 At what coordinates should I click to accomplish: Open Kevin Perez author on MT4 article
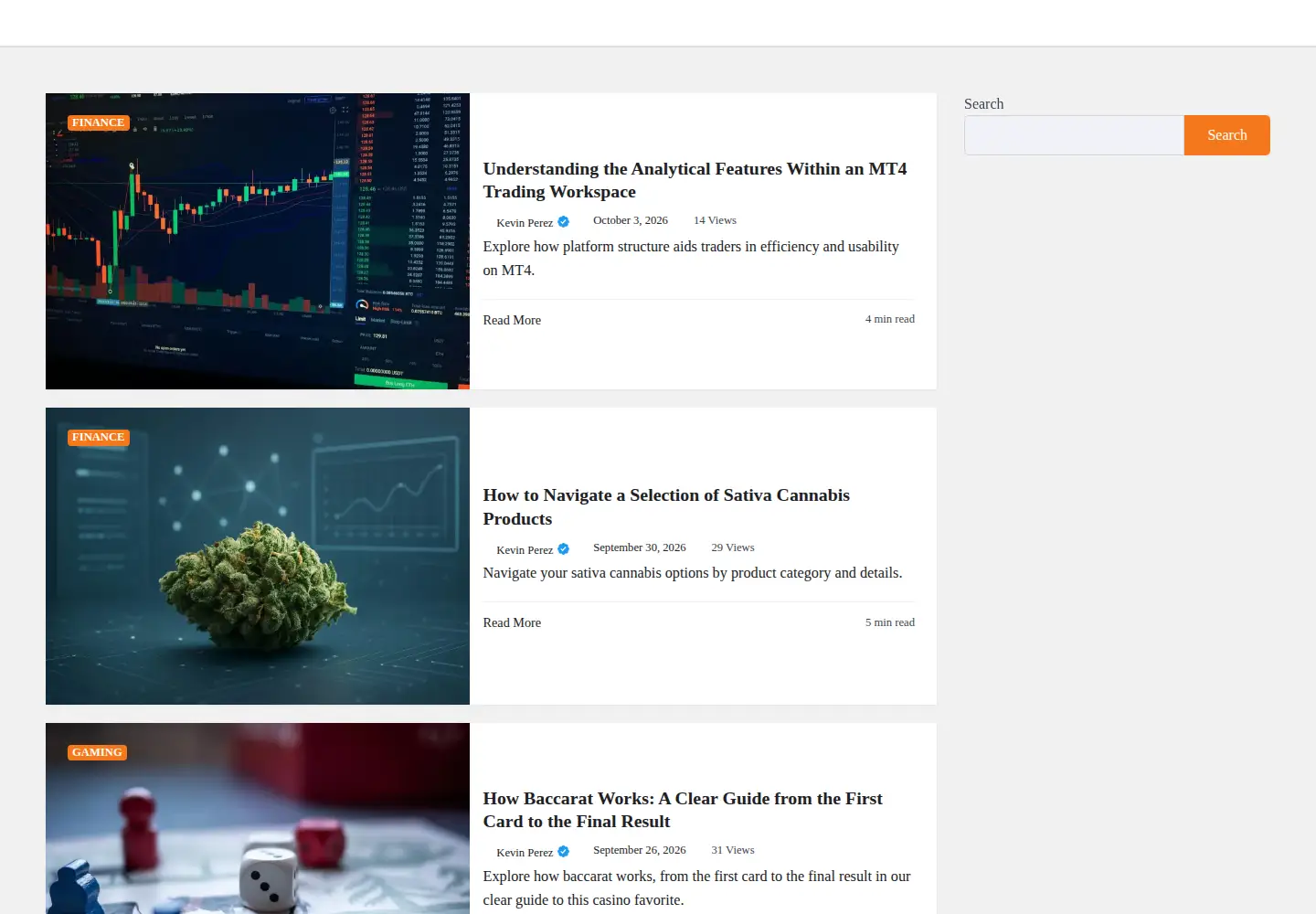point(525,222)
